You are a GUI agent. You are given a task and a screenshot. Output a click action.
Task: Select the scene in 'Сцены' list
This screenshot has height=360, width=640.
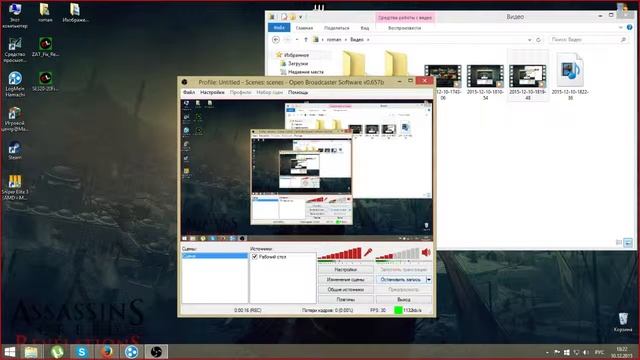tap(215, 256)
